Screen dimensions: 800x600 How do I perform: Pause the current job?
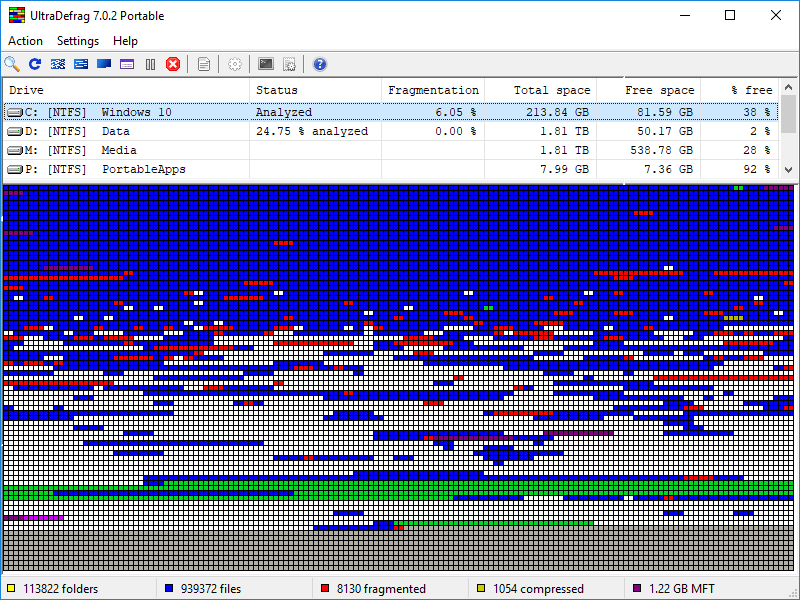[150, 64]
